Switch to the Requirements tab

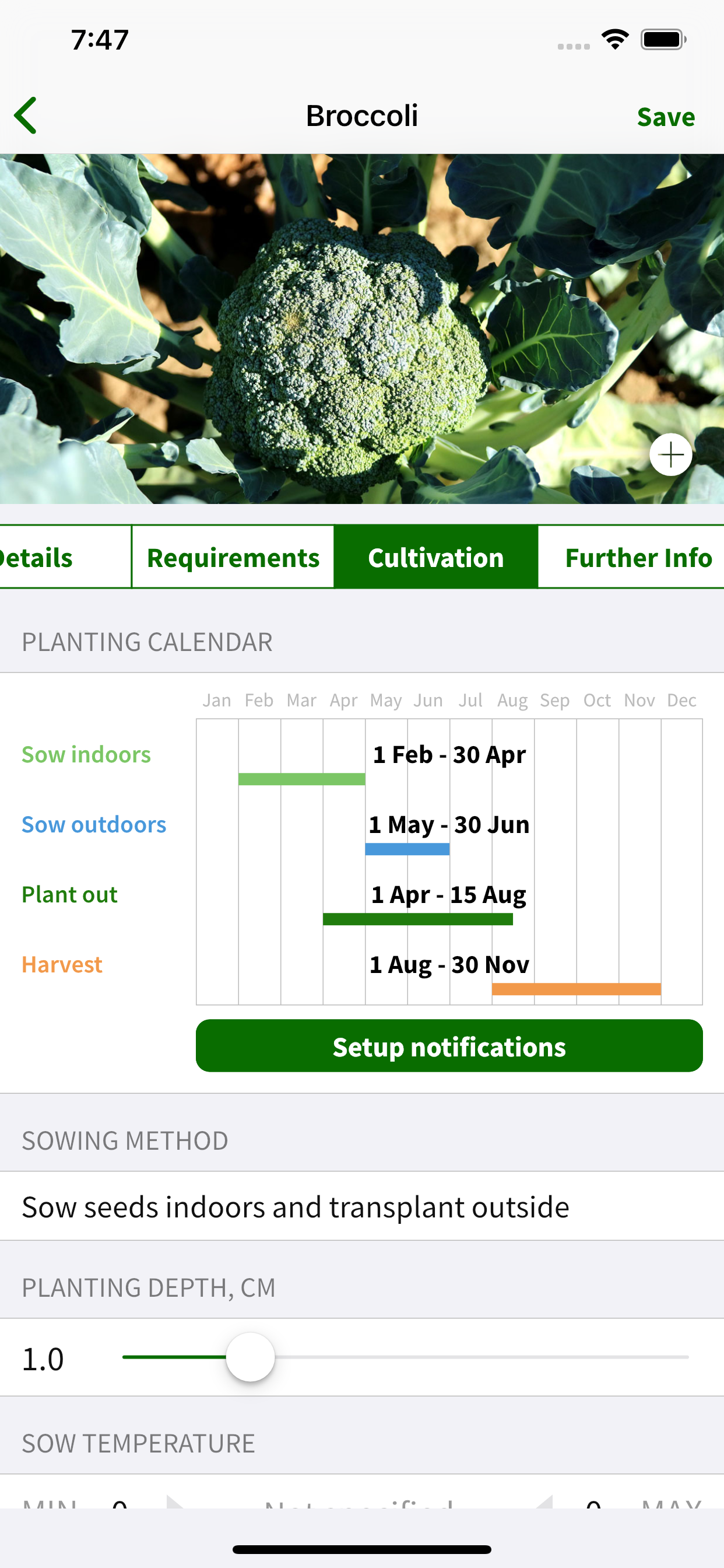click(233, 557)
